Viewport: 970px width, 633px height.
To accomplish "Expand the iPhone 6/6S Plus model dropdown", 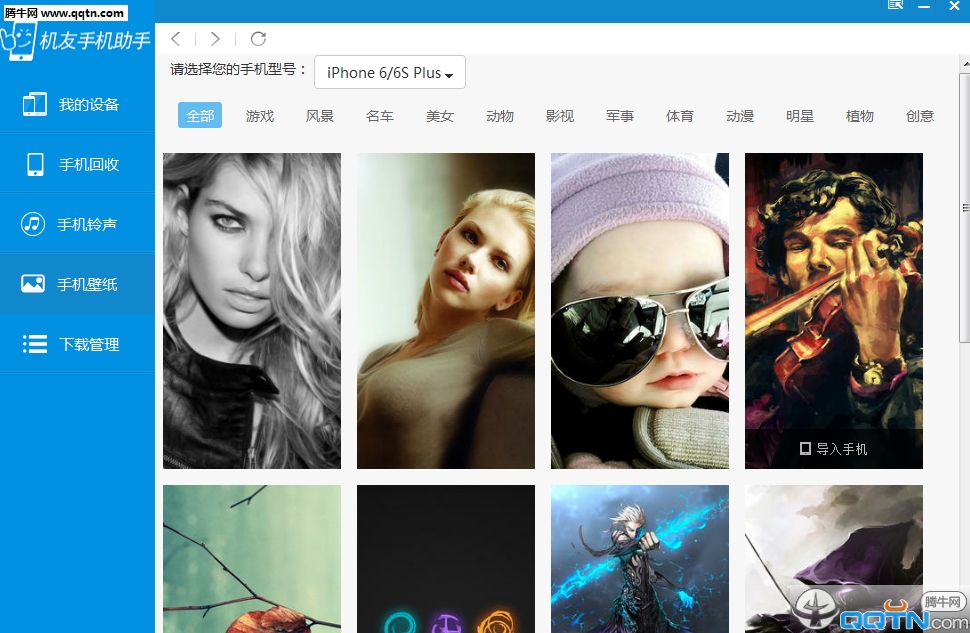I will [x=390, y=72].
